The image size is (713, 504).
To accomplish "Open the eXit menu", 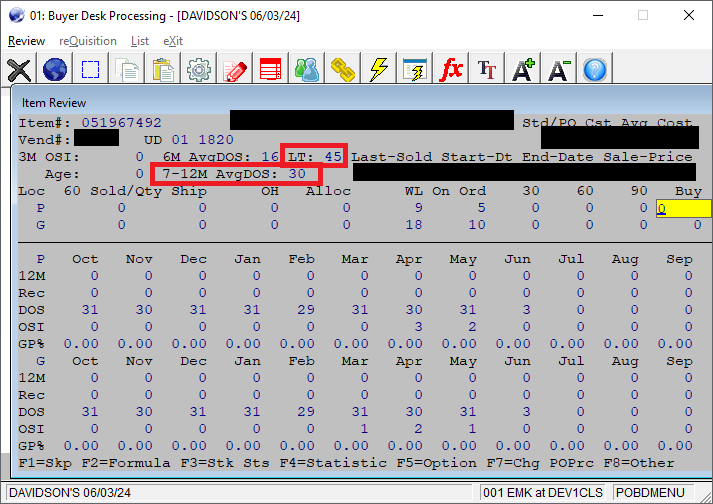I will (x=173, y=41).
